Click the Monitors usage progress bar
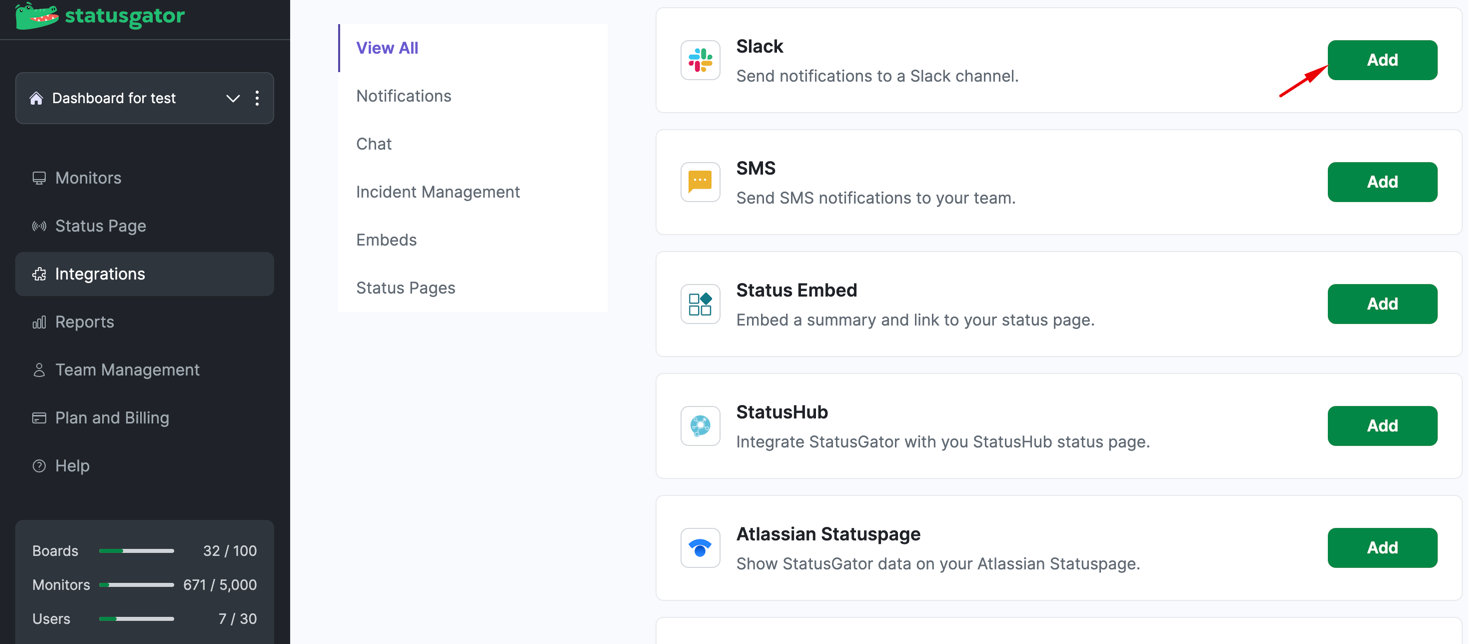The width and height of the screenshot is (1468, 644). [137, 585]
